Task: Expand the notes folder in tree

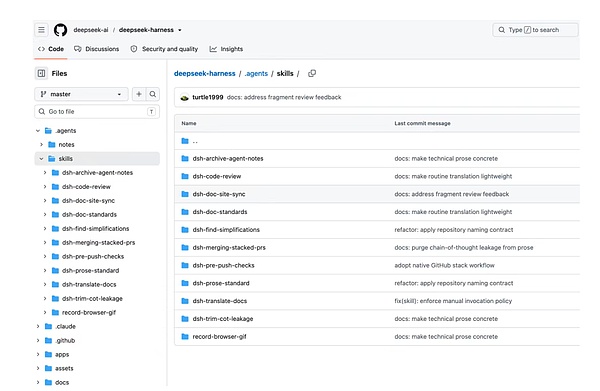Action: [x=41, y=145]
